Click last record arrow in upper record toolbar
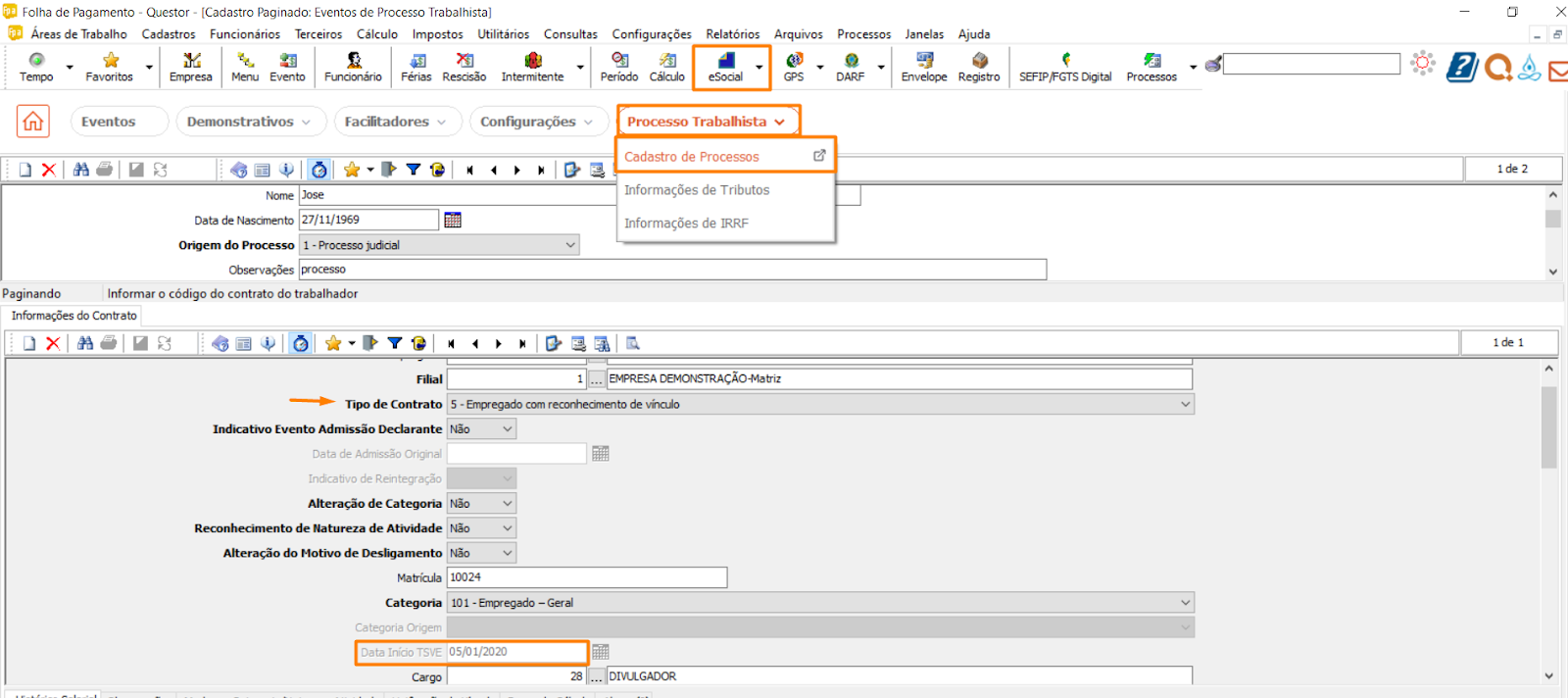Image resolution: width=1568 pixels, height=698 pixels. coord(541,170)
